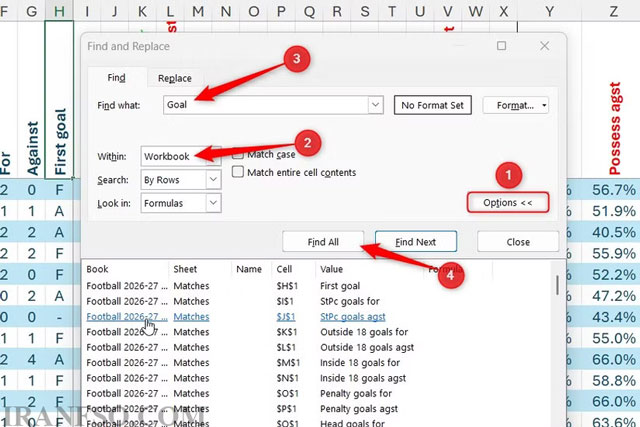Select result 'Inside 18 goals agst'

316,378
